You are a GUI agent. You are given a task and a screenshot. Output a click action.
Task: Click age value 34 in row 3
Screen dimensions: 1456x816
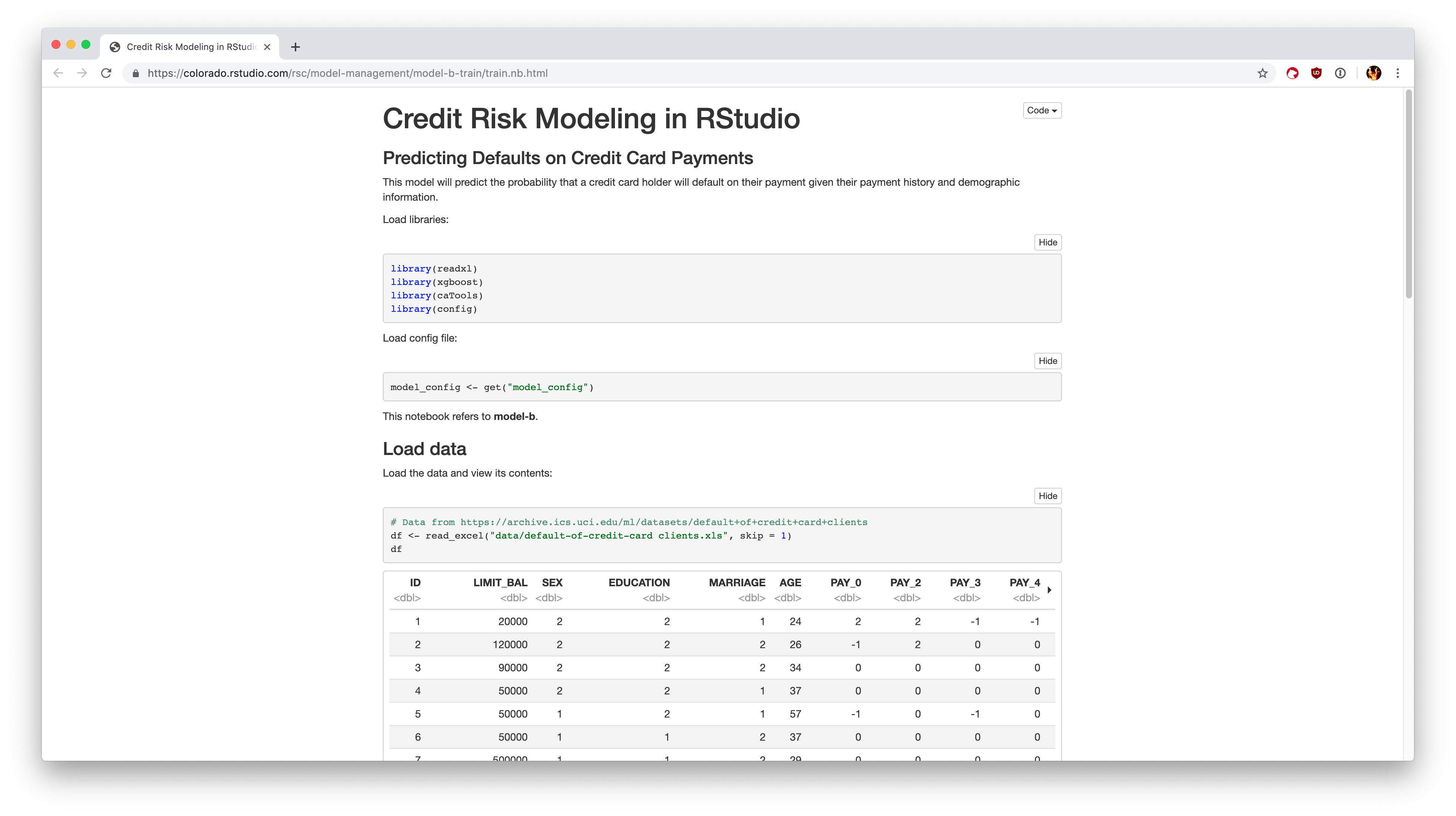795,668
